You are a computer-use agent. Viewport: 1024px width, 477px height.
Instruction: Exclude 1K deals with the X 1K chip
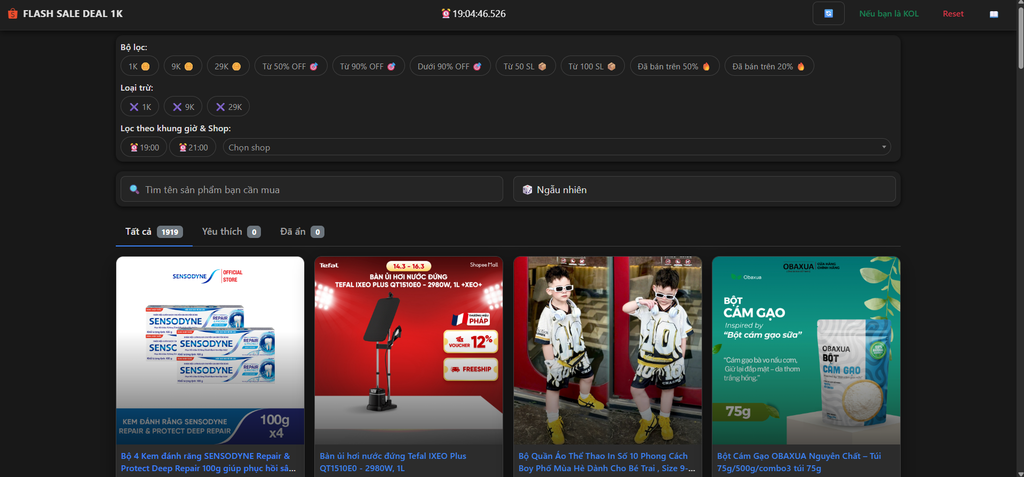[x=139, y=107]
